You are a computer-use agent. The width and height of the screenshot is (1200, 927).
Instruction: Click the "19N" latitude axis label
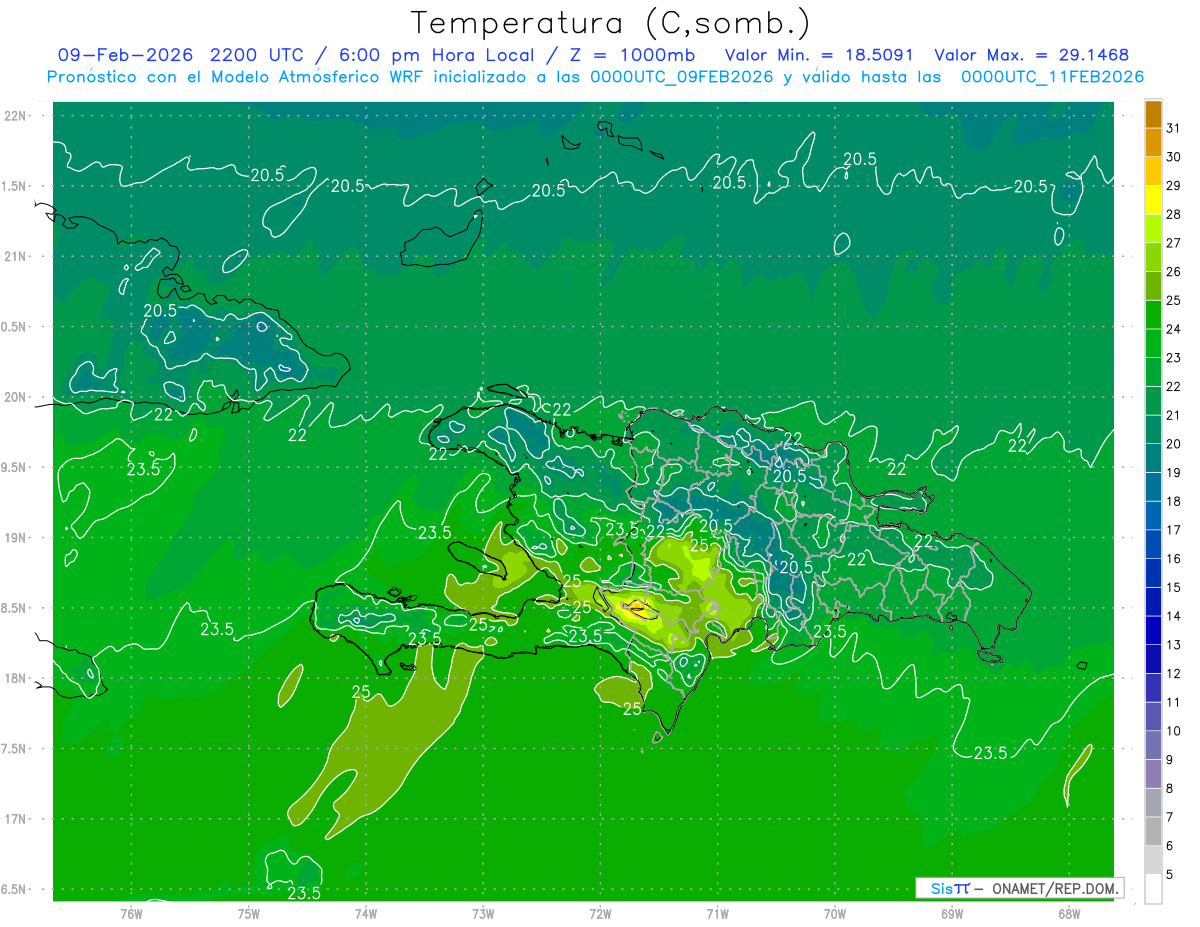17,538
